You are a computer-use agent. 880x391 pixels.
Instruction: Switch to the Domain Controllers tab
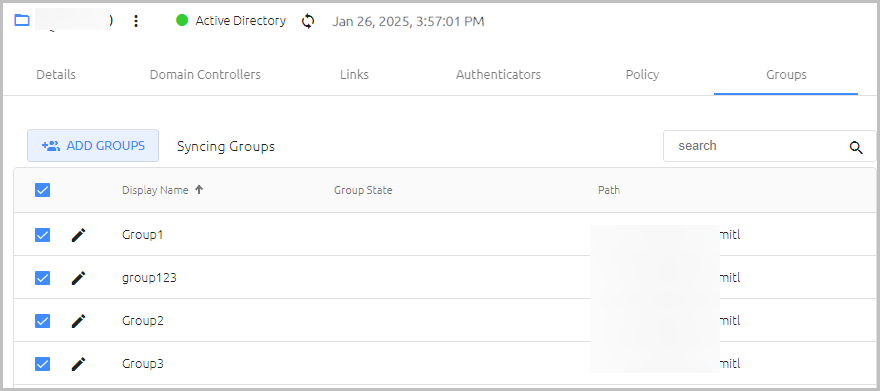[205, 75]
